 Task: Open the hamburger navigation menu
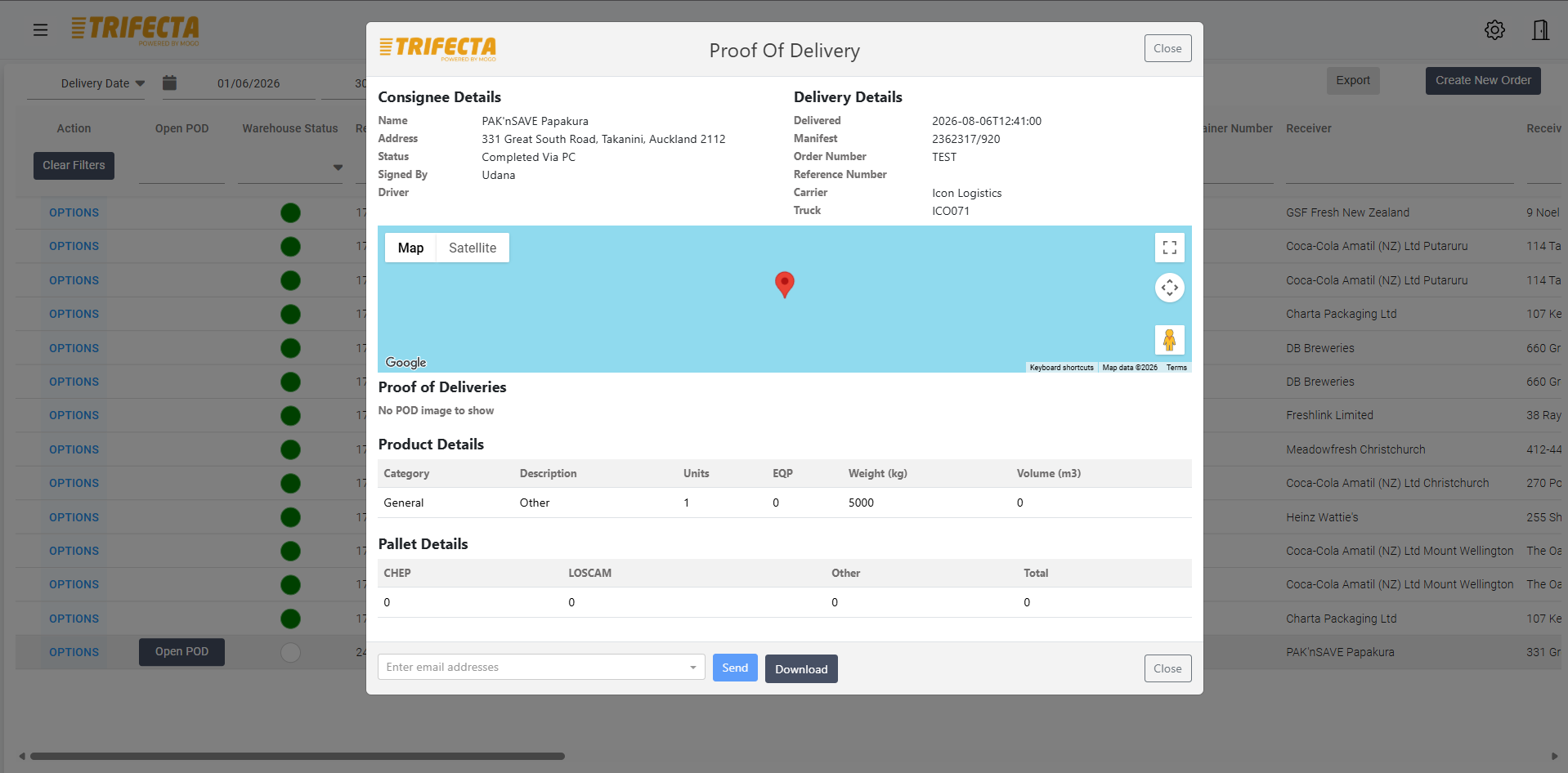pyautogui.click(x=40, y=30)
